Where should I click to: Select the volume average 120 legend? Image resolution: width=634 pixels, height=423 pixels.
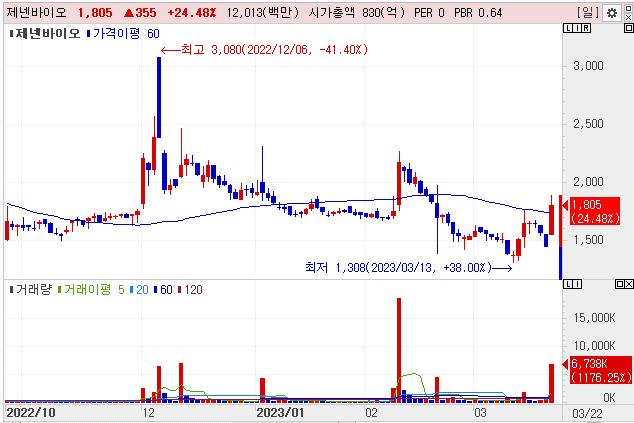[x=190, y=290]
